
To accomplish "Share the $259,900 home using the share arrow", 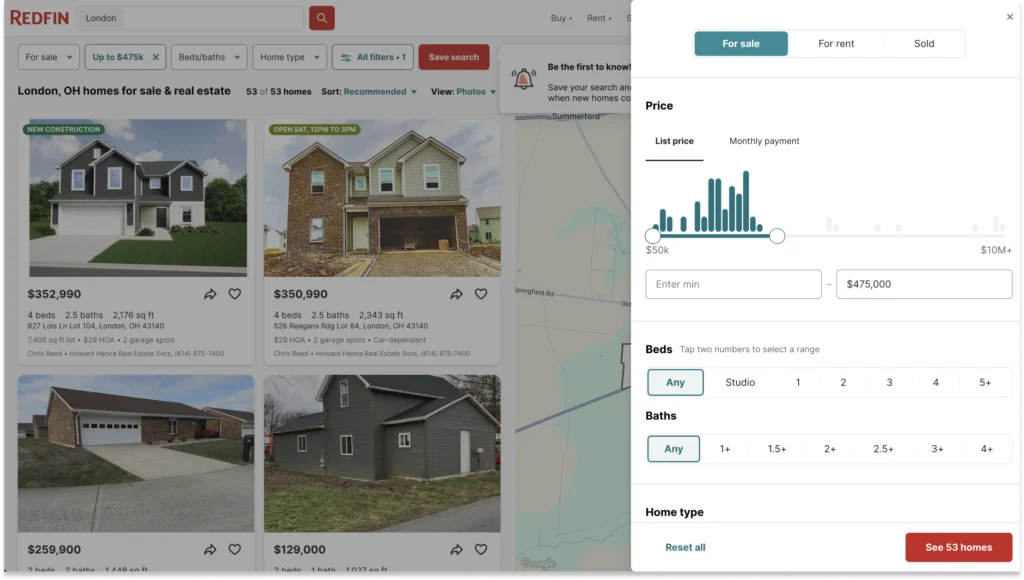I will click(210, 549).
